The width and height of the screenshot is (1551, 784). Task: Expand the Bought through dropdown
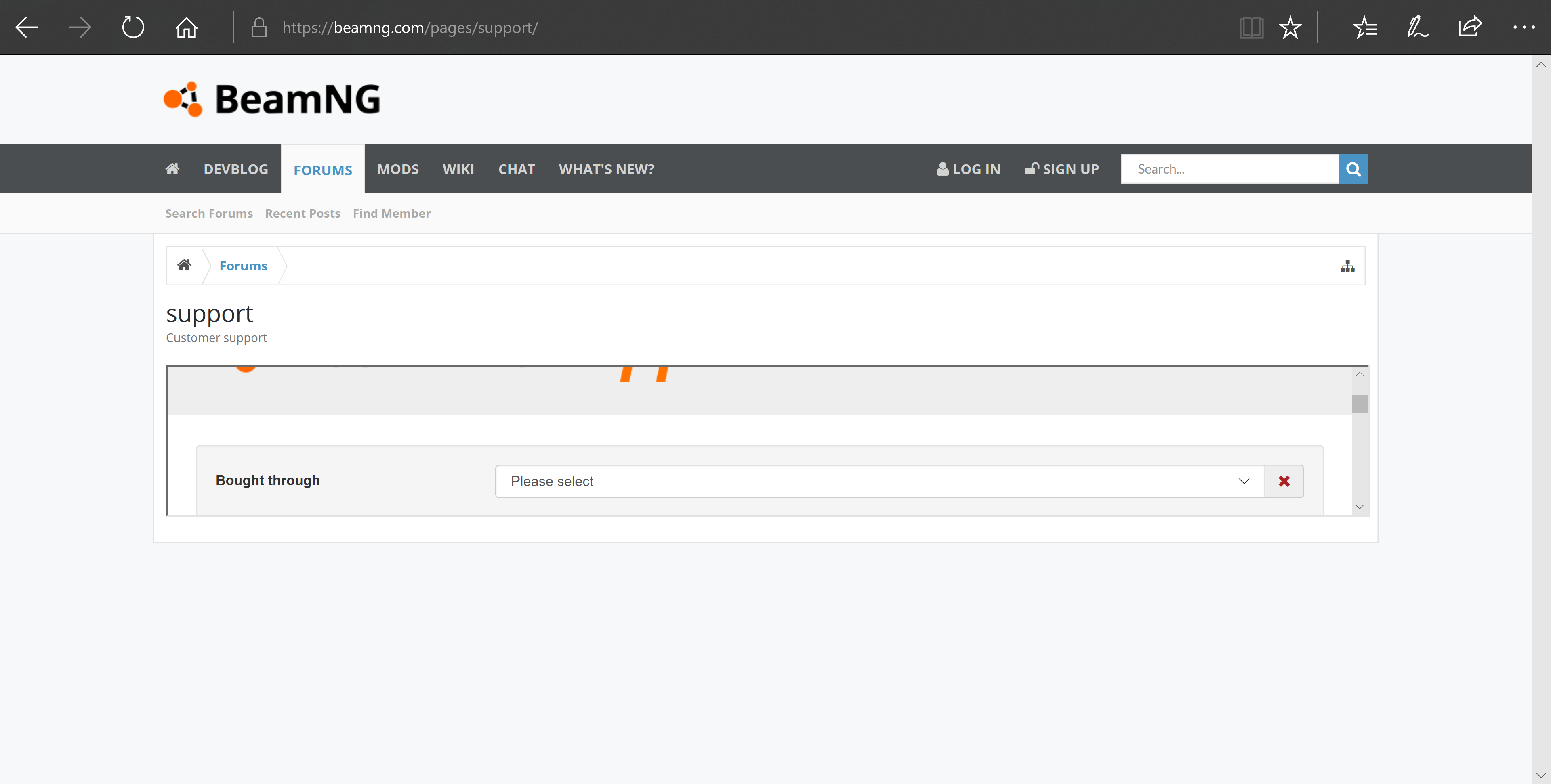(879, 481)
